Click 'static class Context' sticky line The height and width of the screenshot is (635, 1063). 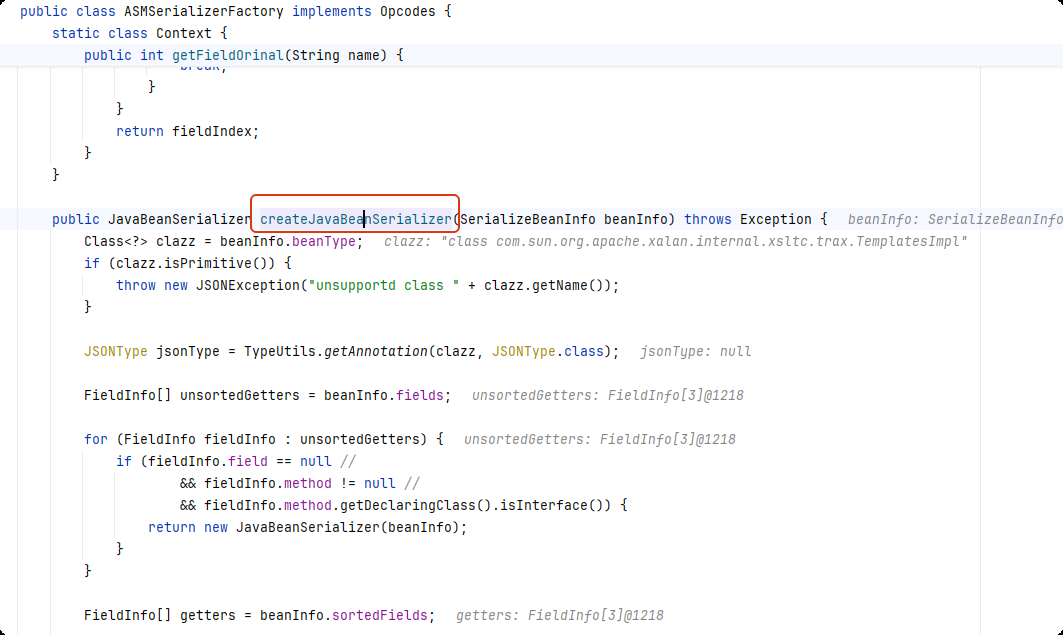[140, 33]
